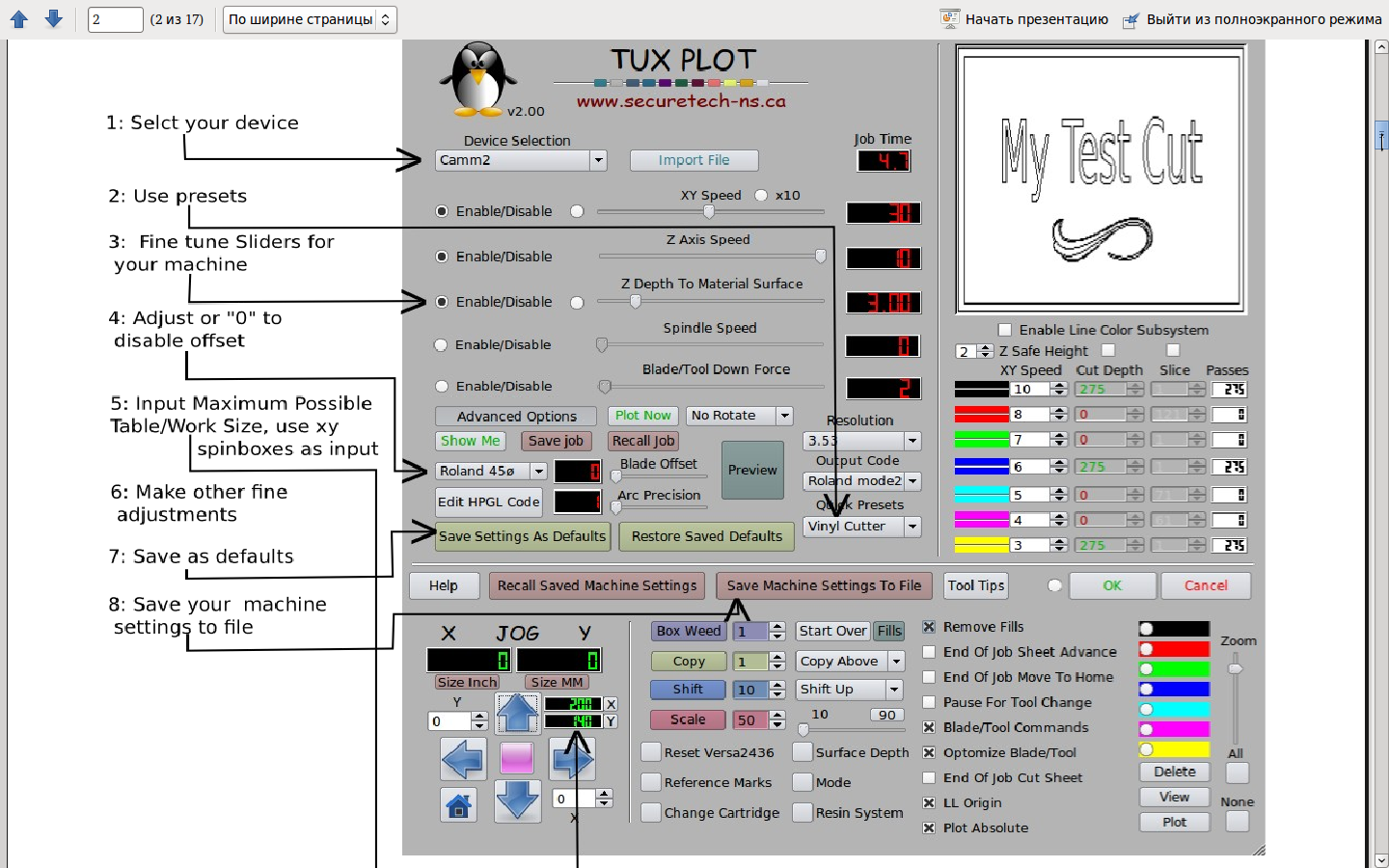Click Recall Saved Machine Settings
This screenshot has height=868, width=1389.
(597, 585)
